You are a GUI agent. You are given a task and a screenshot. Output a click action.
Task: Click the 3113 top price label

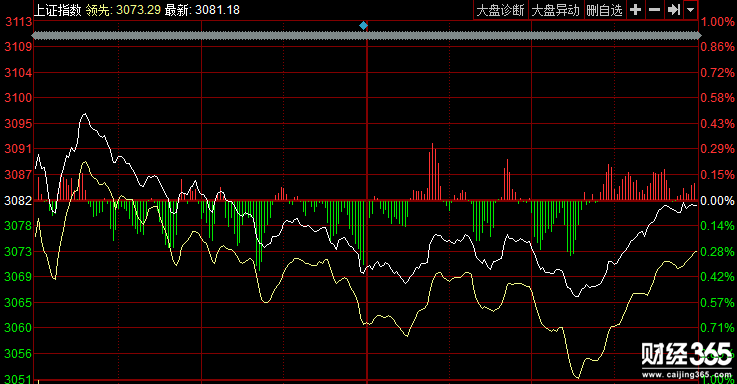tap(18, 22)
